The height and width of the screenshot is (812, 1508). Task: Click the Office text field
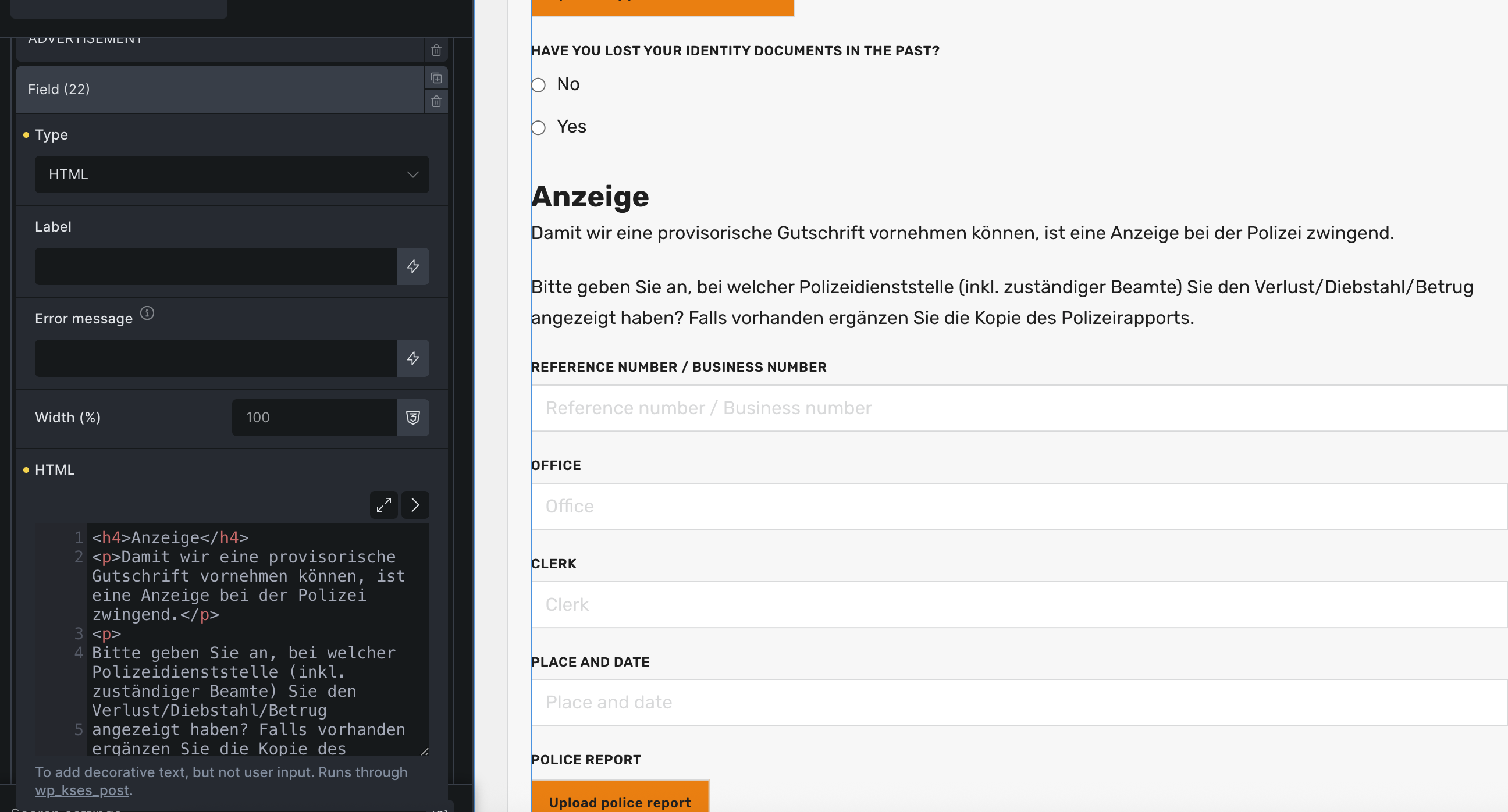click(1019, 507)
